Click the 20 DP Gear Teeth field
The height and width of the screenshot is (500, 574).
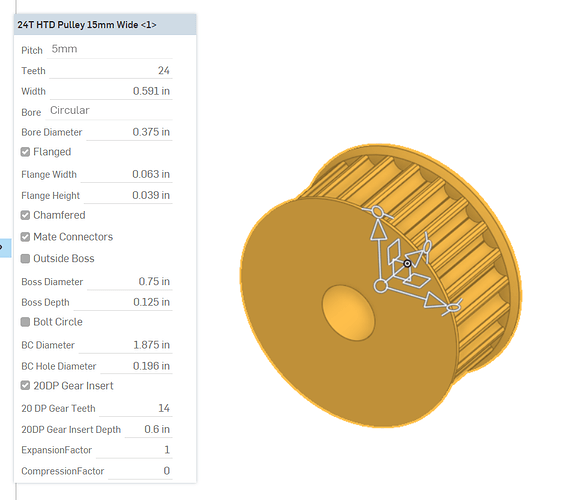pyautogui.click(x=136, y=408)
